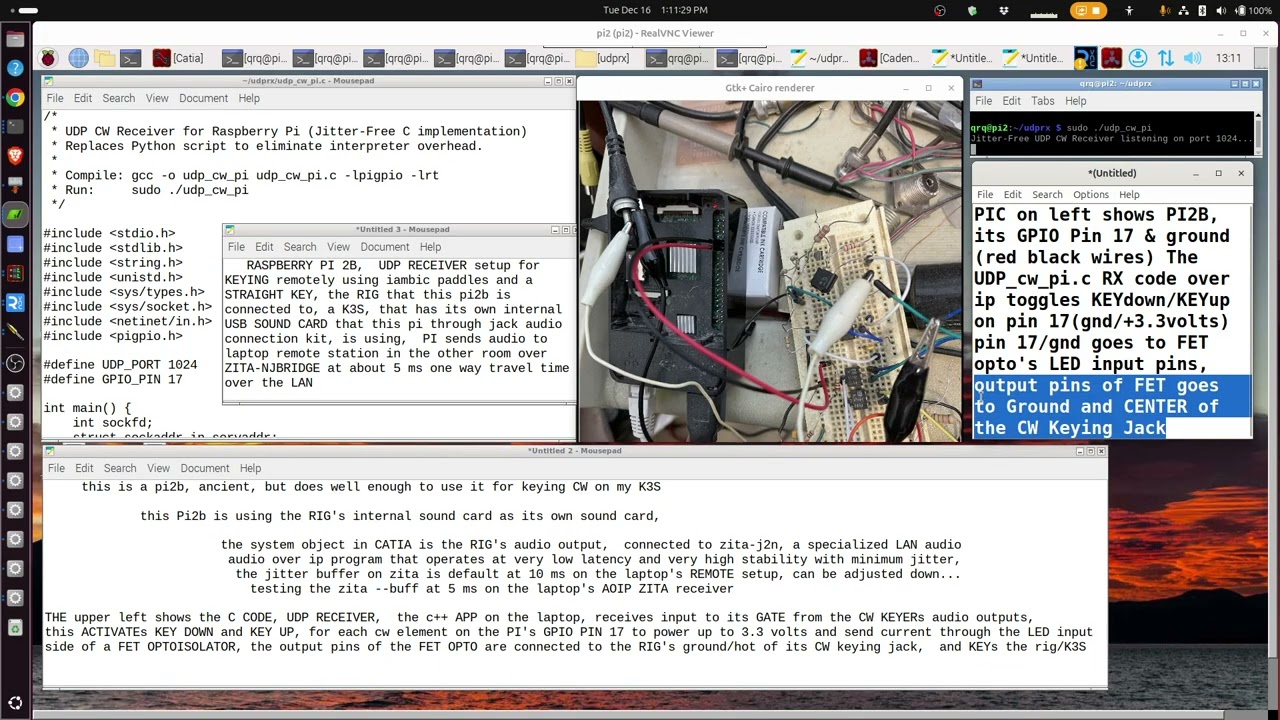Screen dimensions: 1280x720
Task: Click the '#define GPIO_PIN 17' code line
Action: (113, 380)
